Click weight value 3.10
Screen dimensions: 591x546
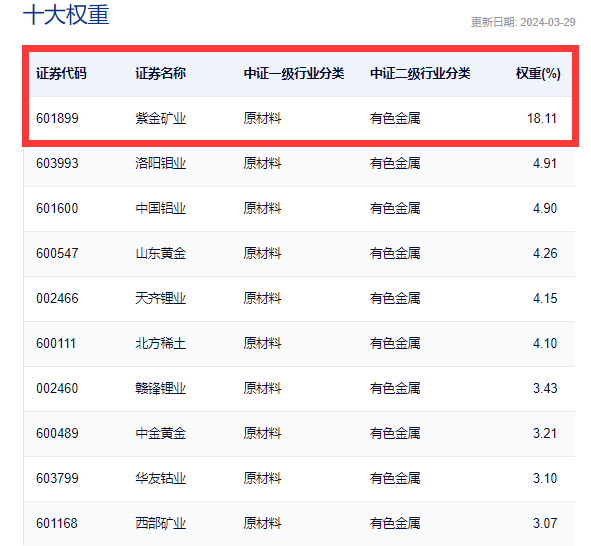tap(545, 478)
